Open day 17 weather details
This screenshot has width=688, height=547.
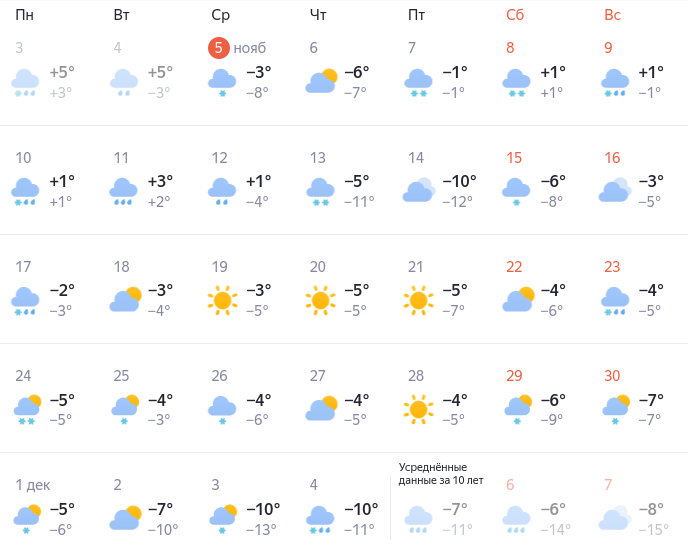click(23, 266)
